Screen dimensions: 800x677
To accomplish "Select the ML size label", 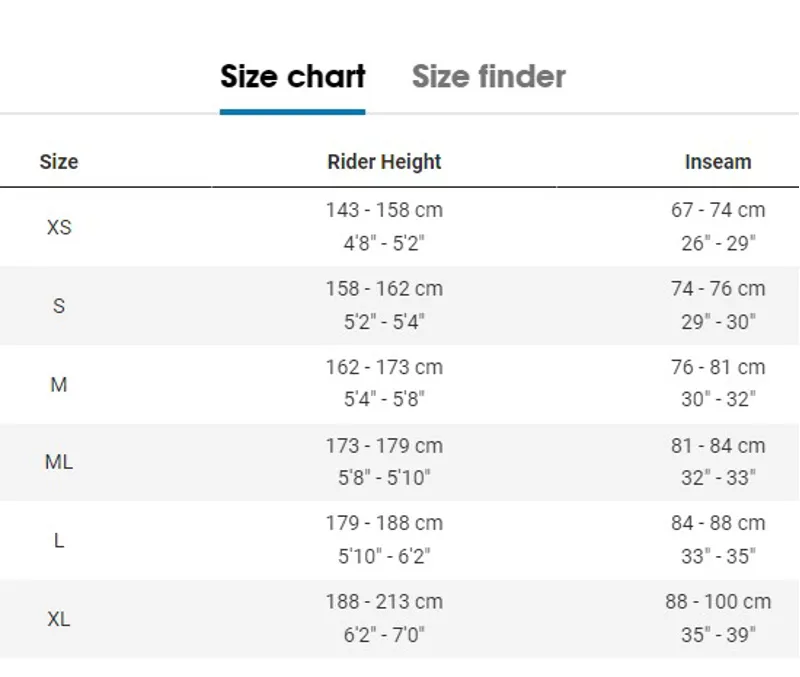I will coord(59,462).
